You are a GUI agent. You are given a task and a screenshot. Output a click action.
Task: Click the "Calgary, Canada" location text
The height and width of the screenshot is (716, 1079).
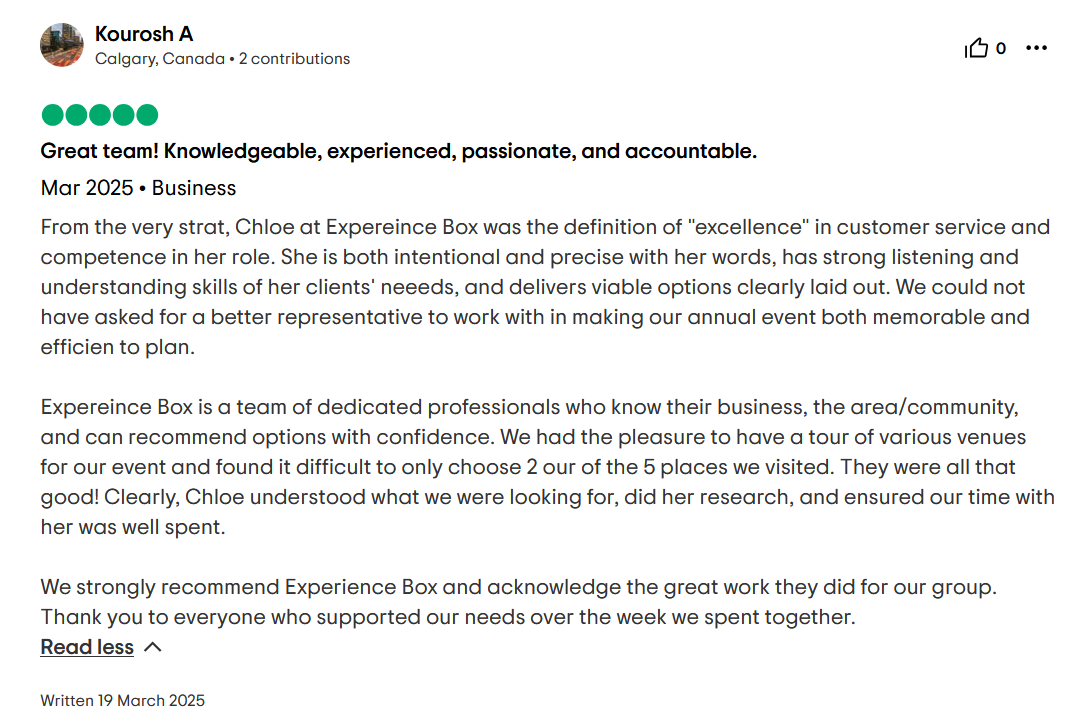pos(160,59)
